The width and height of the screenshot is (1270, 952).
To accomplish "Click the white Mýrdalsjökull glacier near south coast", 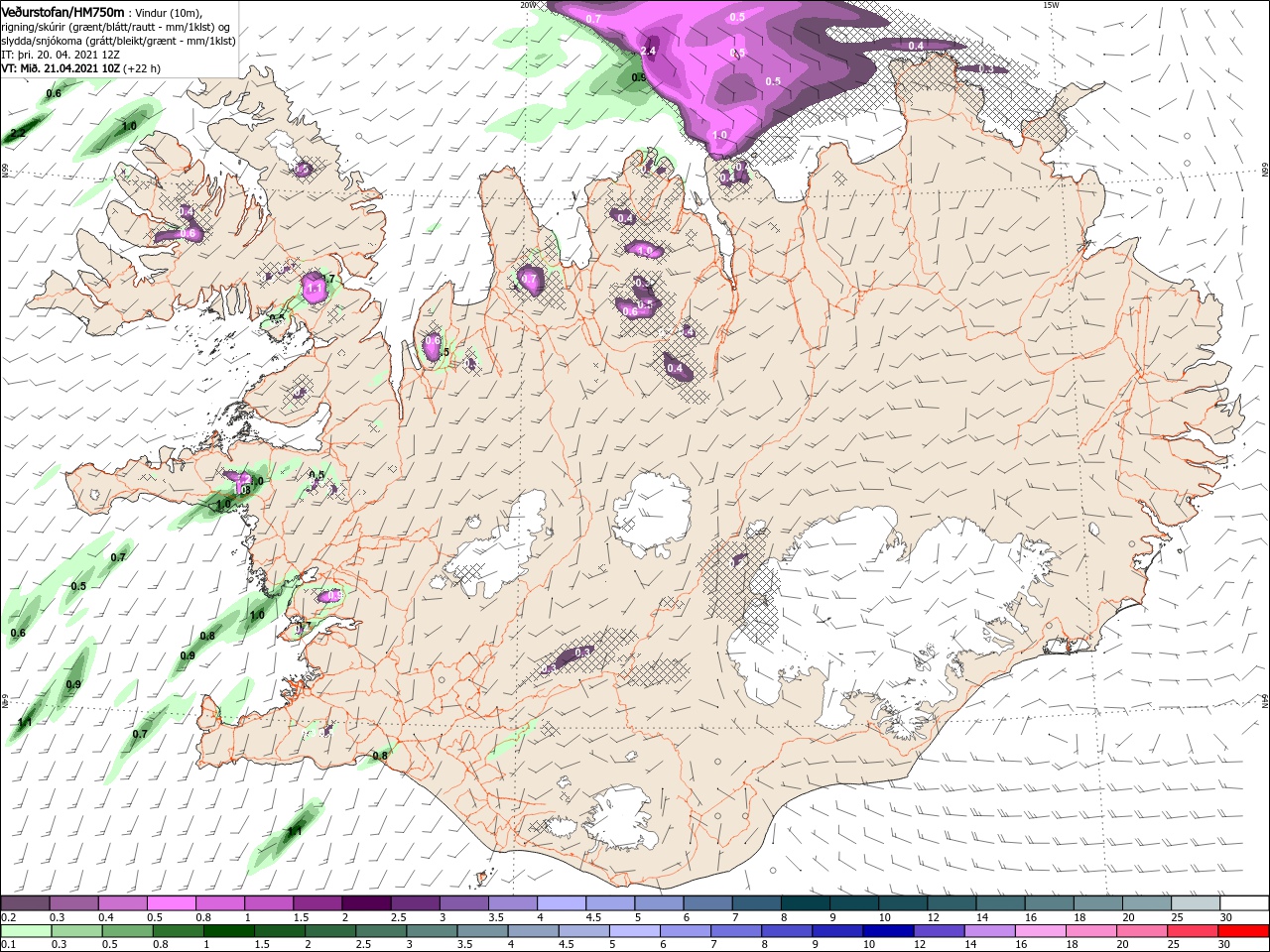I will point(620,818).
